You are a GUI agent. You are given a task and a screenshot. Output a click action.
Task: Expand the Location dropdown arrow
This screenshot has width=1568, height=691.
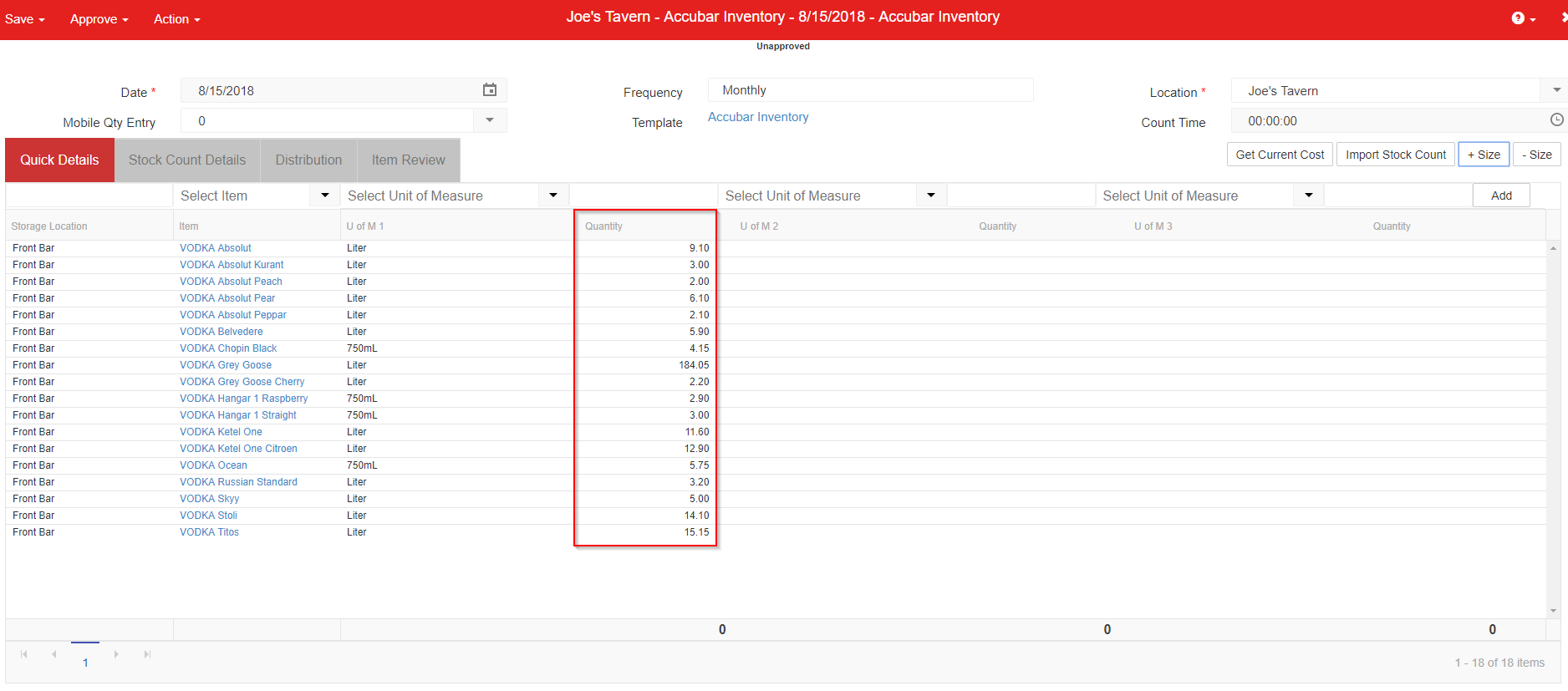point(1555,90)
